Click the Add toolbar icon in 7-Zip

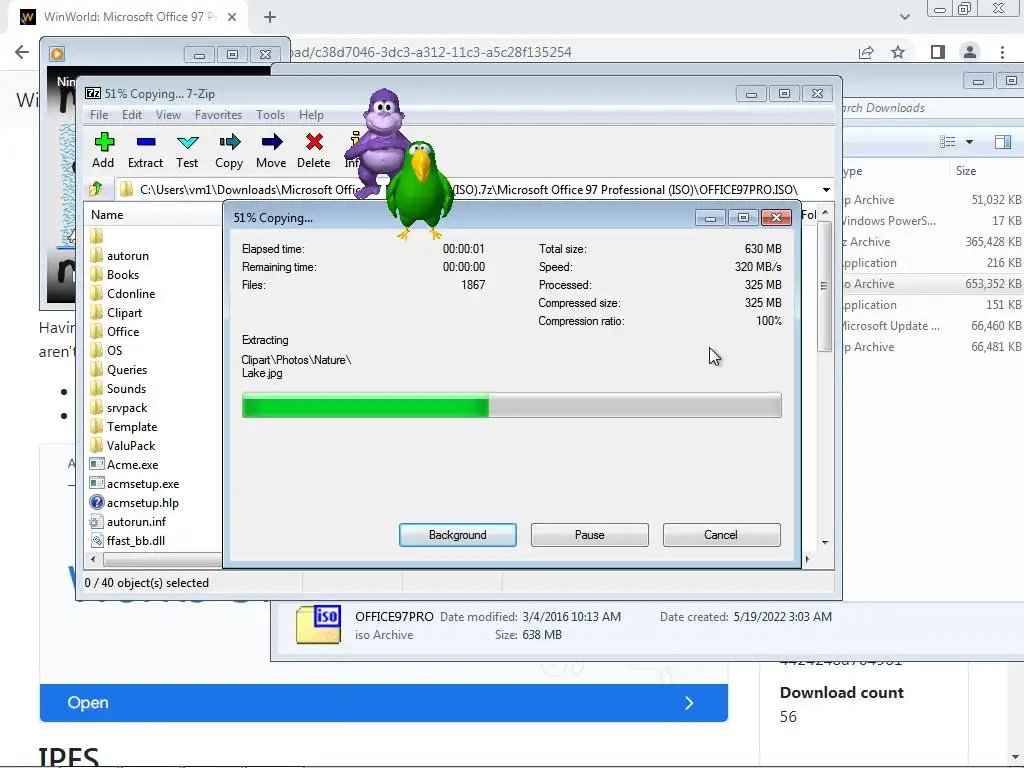tap(104, 142)
